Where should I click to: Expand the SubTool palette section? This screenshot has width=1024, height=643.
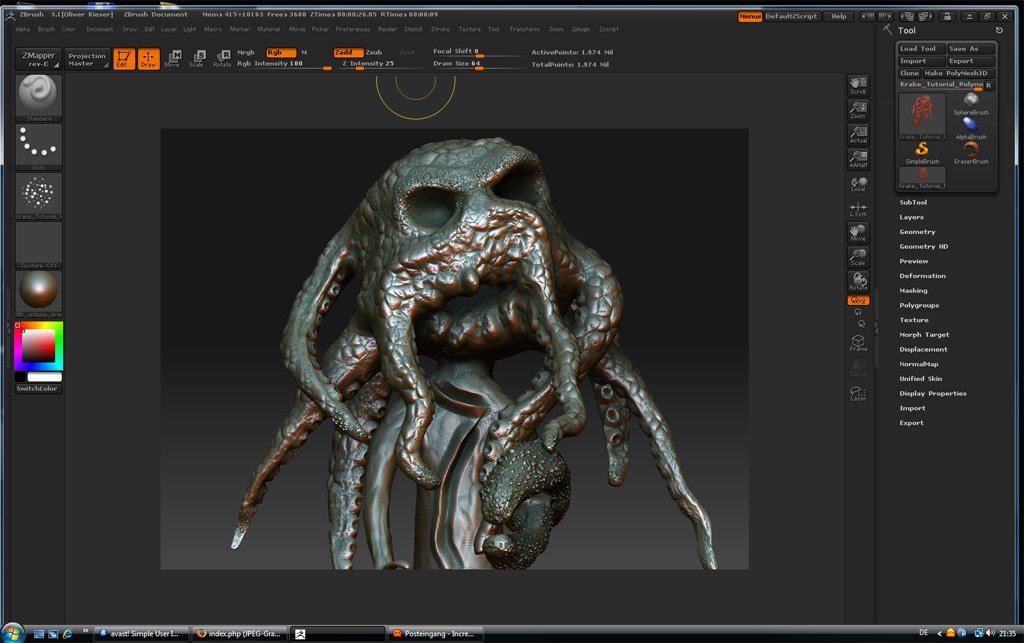(x=913, y=202)
